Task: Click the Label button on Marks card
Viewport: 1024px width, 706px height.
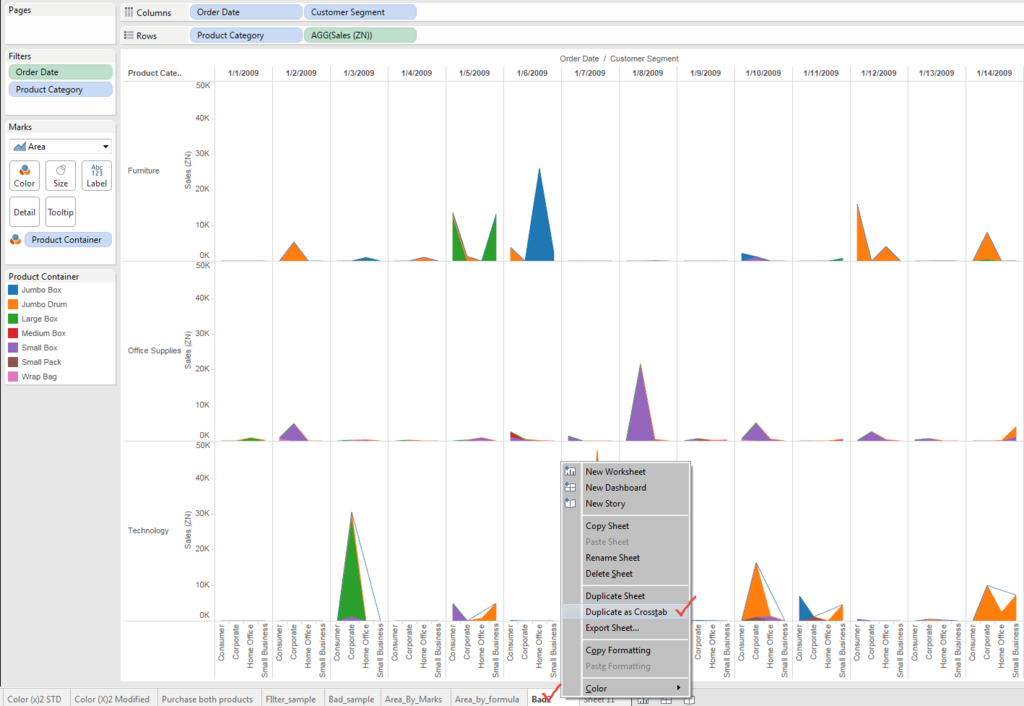Action: coord(97,176)
